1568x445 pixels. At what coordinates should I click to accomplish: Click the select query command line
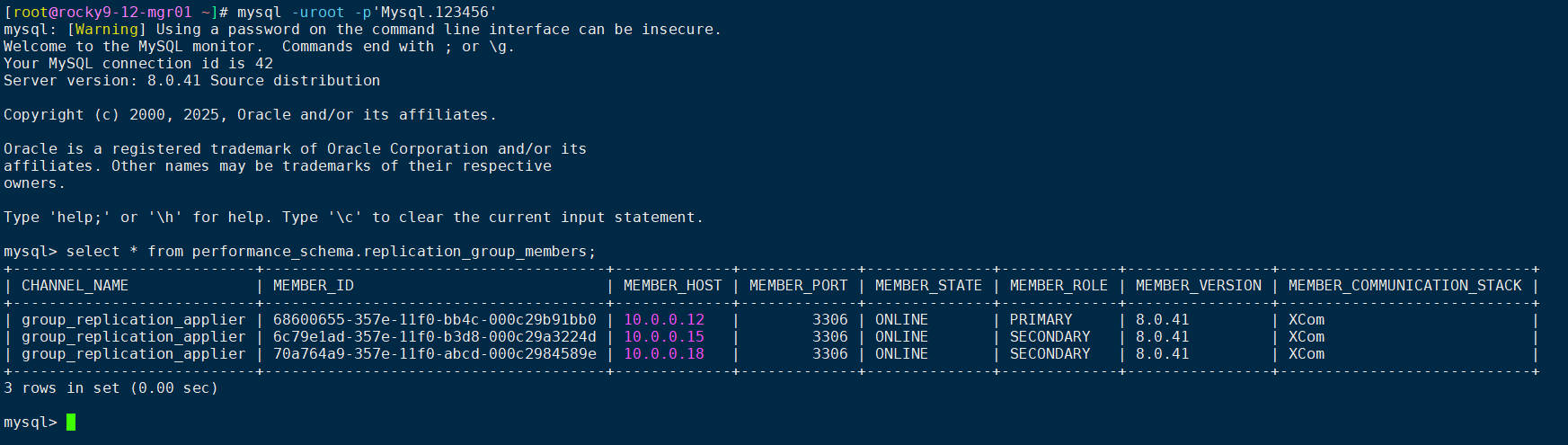[x=299, y=252]
